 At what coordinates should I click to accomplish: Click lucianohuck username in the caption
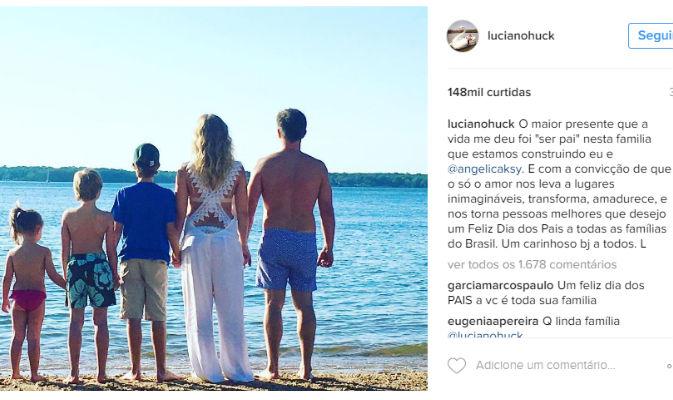point(481,124)
